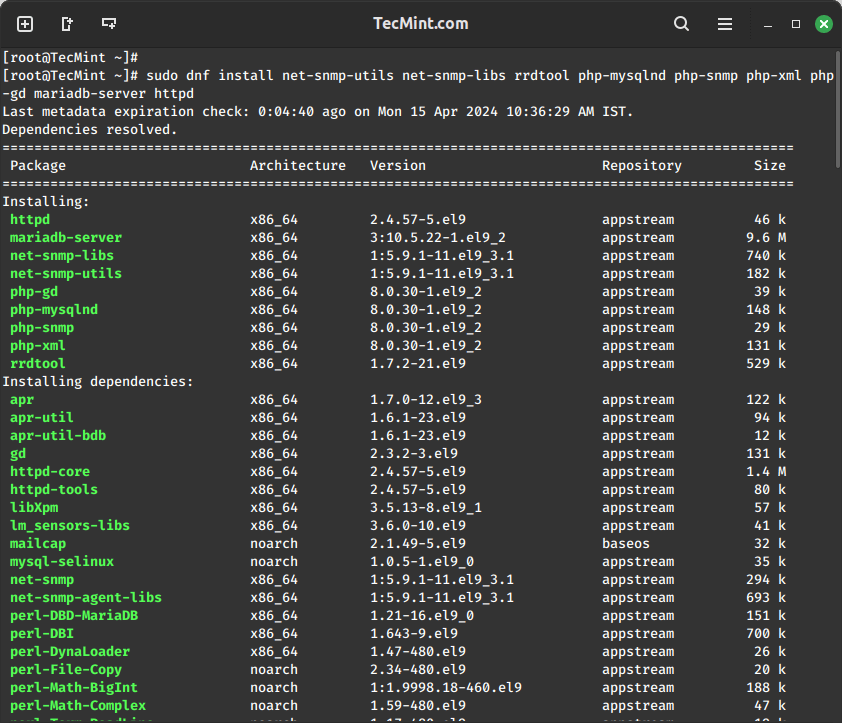Click the 1.4 M size of httpd-core
The width and height of the screenshot is (842, 723).
coord(766,472)
